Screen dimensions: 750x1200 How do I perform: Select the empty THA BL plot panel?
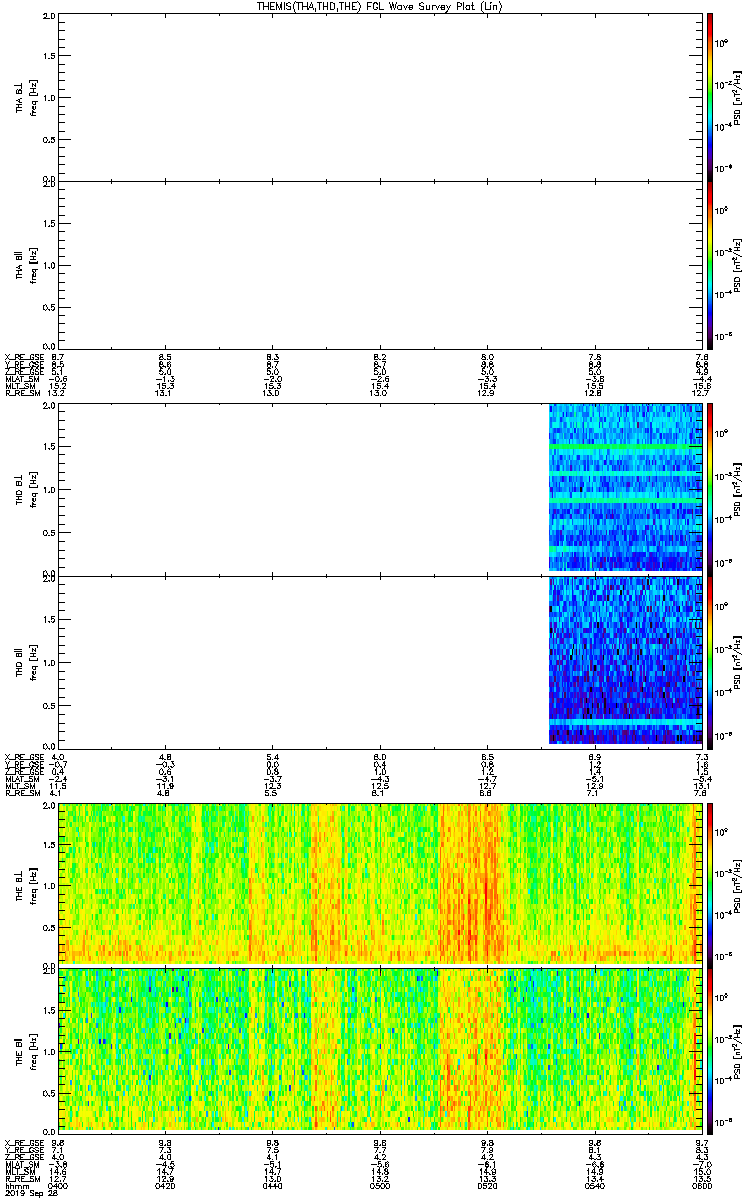pos(380,97)
